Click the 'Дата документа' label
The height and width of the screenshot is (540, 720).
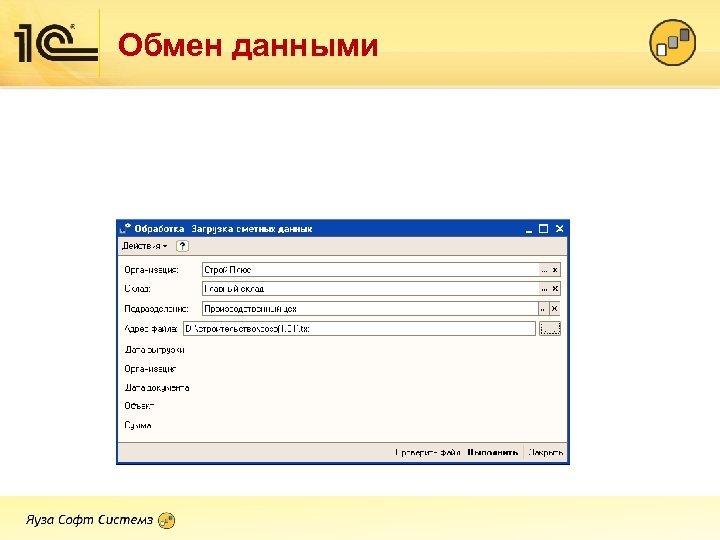coord(157,388)
